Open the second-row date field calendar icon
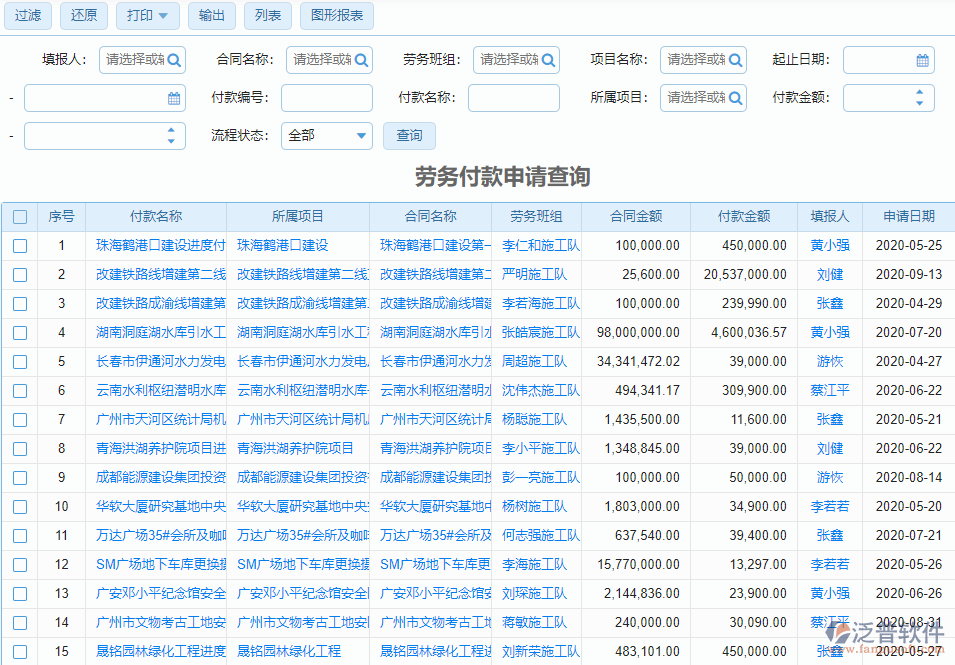 pyautogui.click(x=176, y=97)
